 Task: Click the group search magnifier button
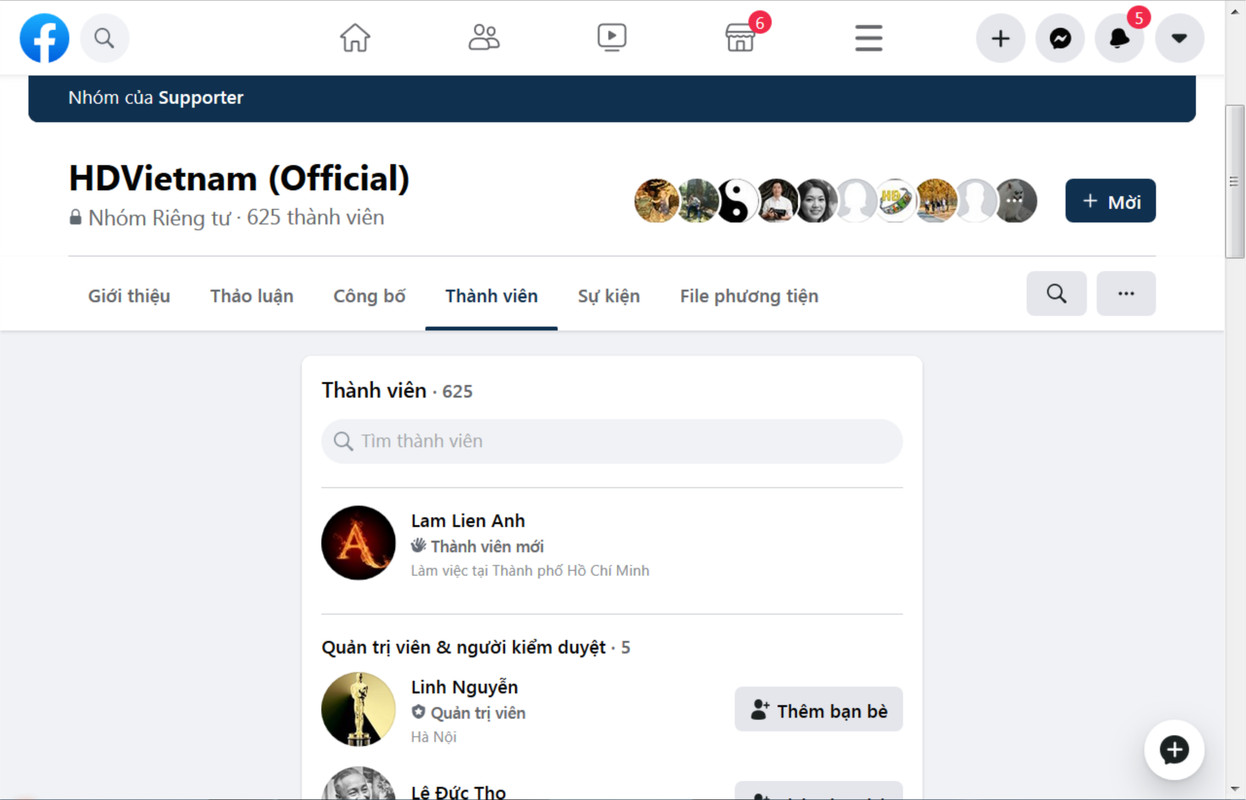[x=1057, y=294]
